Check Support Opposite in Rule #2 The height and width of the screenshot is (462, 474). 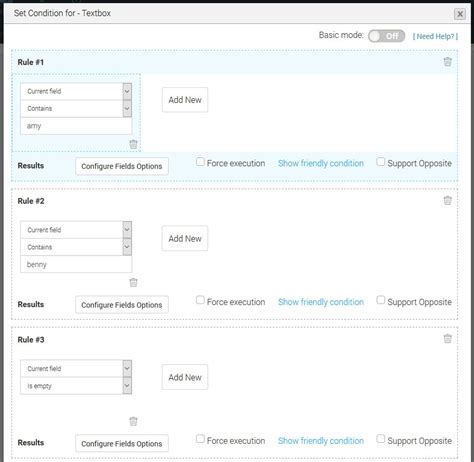380,300
